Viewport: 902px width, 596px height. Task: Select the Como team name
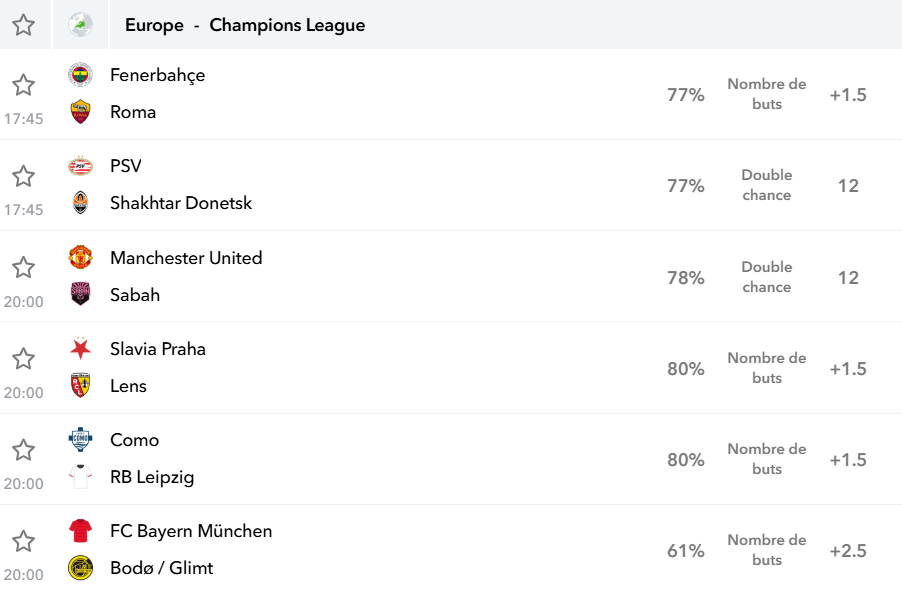(135, 440)
